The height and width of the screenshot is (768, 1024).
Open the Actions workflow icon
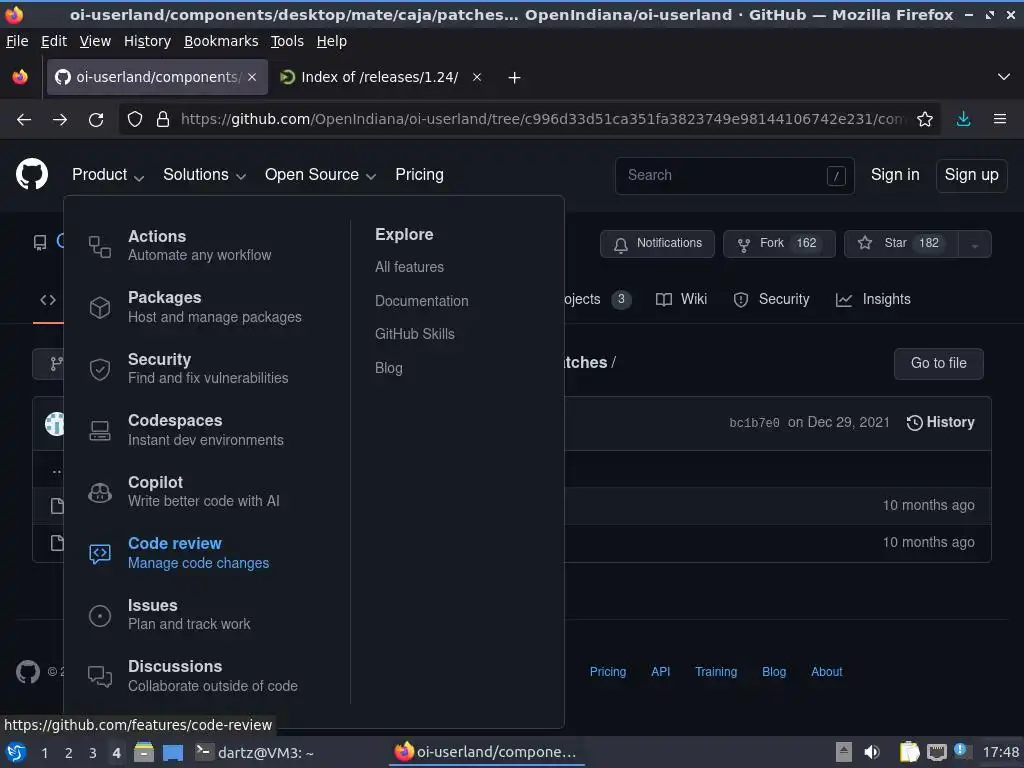click(100, 246)
